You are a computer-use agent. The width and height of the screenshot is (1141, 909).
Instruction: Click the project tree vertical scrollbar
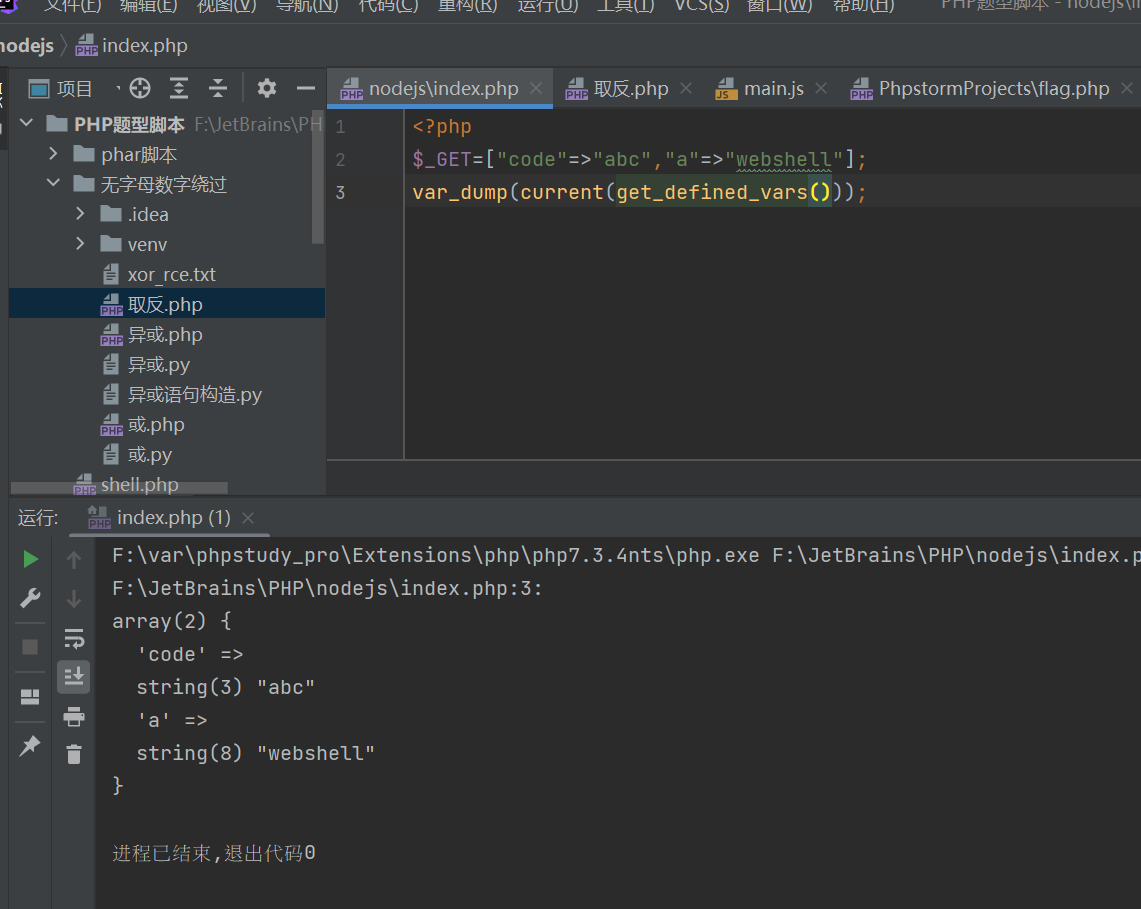318,176
